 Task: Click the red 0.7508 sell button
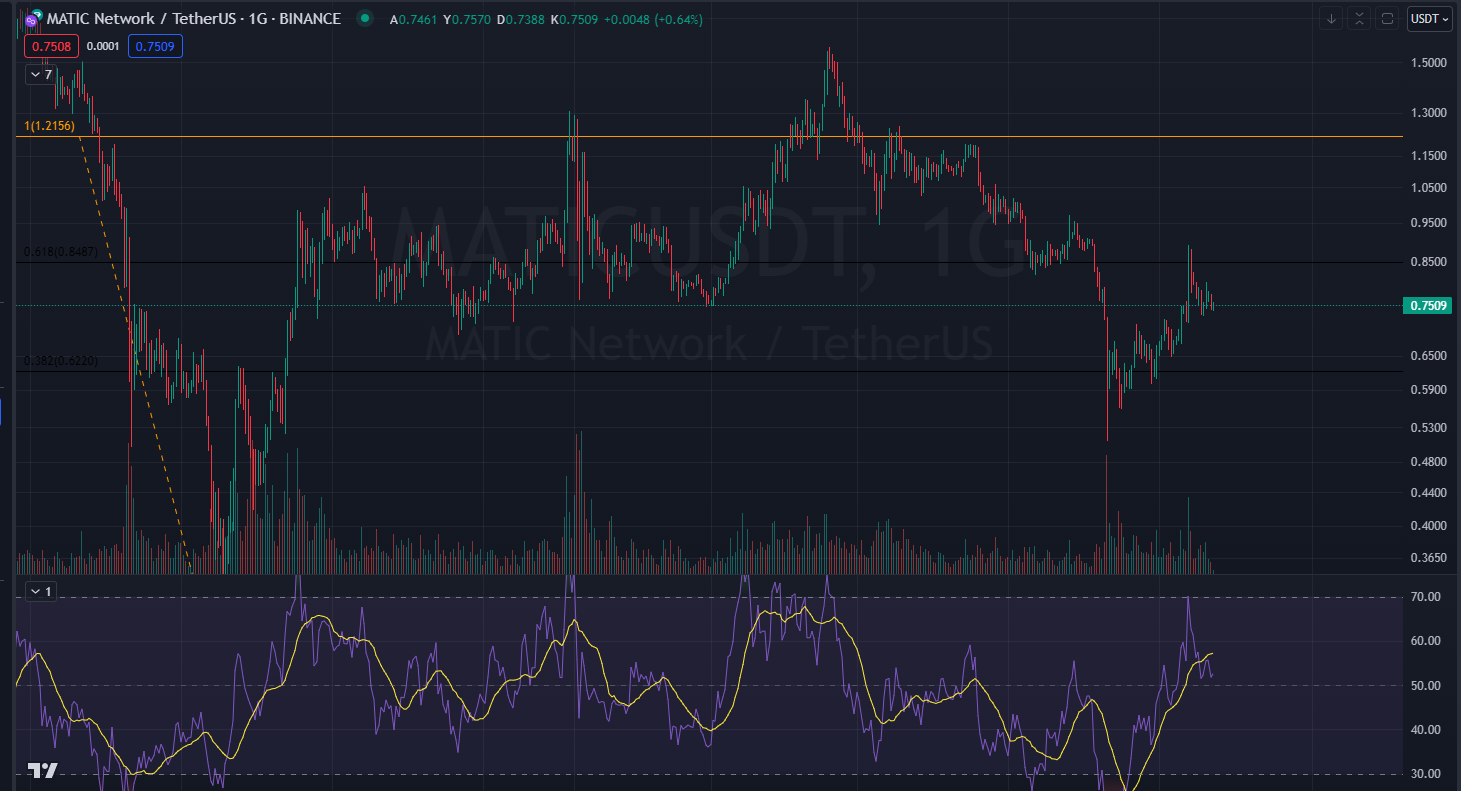(51, 46)
